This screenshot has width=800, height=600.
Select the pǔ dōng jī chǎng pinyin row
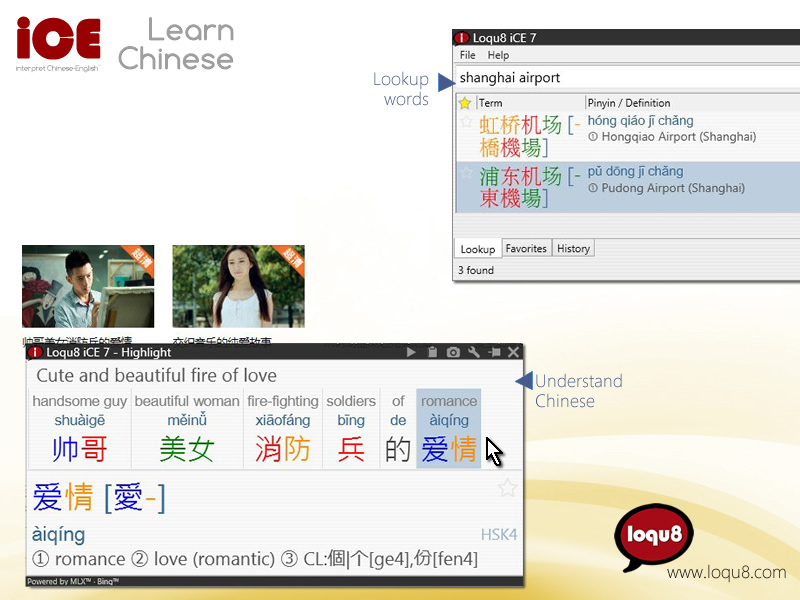635,171
